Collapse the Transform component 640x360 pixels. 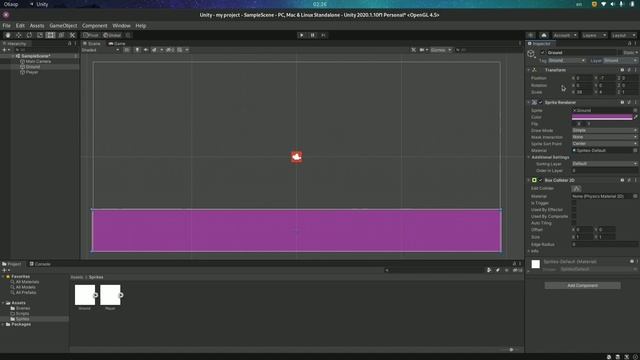[x=529, y=70]
